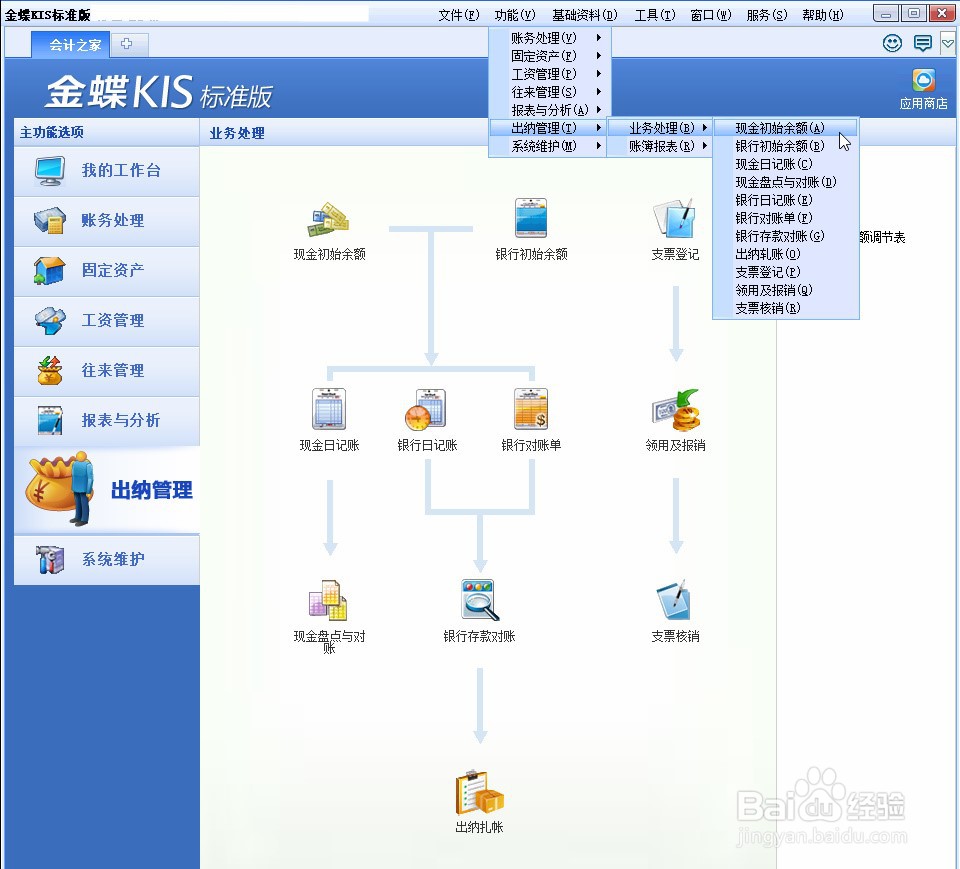Image resolution: width=960 pixels, height=869 pixels.
Task: Click the partially hidden 额调节表 link
Action: (x=882, y=238)
